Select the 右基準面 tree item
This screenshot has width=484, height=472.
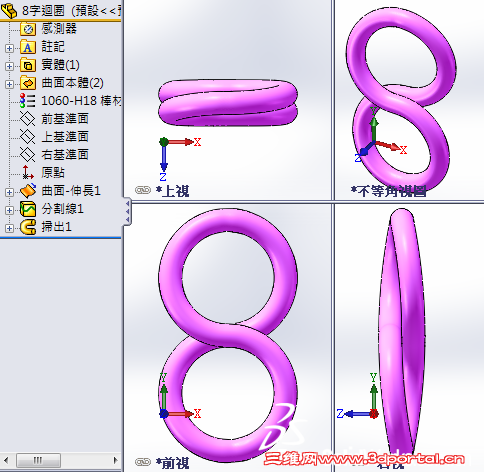pos(65,155)
